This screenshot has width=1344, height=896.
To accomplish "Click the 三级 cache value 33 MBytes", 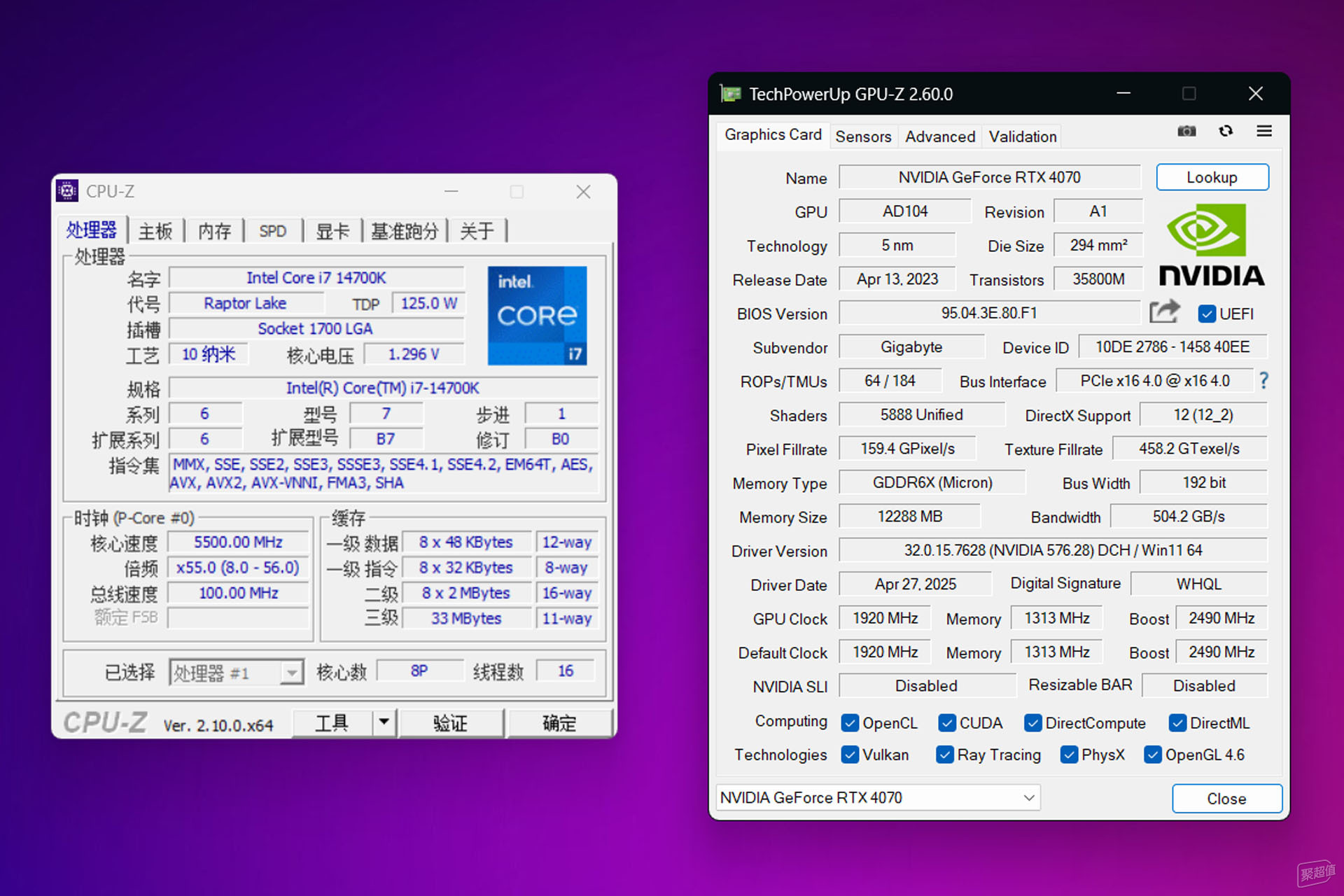I will pyautogui.click(x=466, y=618).
